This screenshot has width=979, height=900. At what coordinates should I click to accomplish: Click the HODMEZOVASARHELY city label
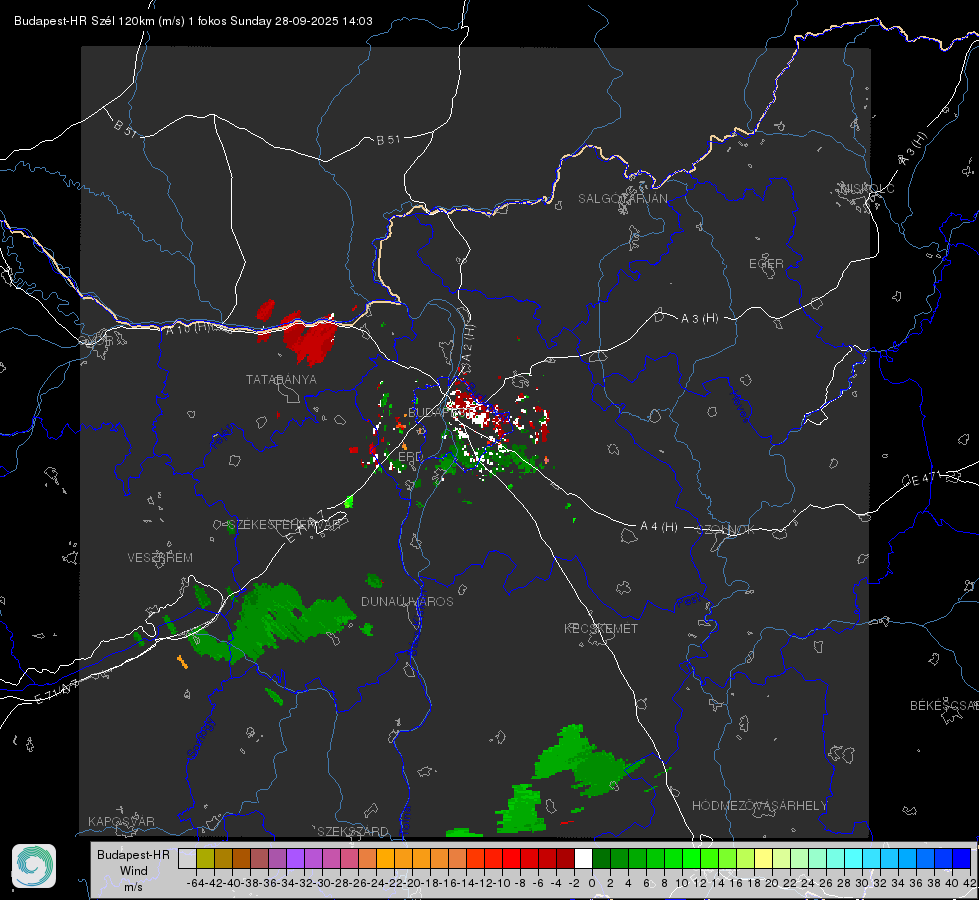point(759,806)
